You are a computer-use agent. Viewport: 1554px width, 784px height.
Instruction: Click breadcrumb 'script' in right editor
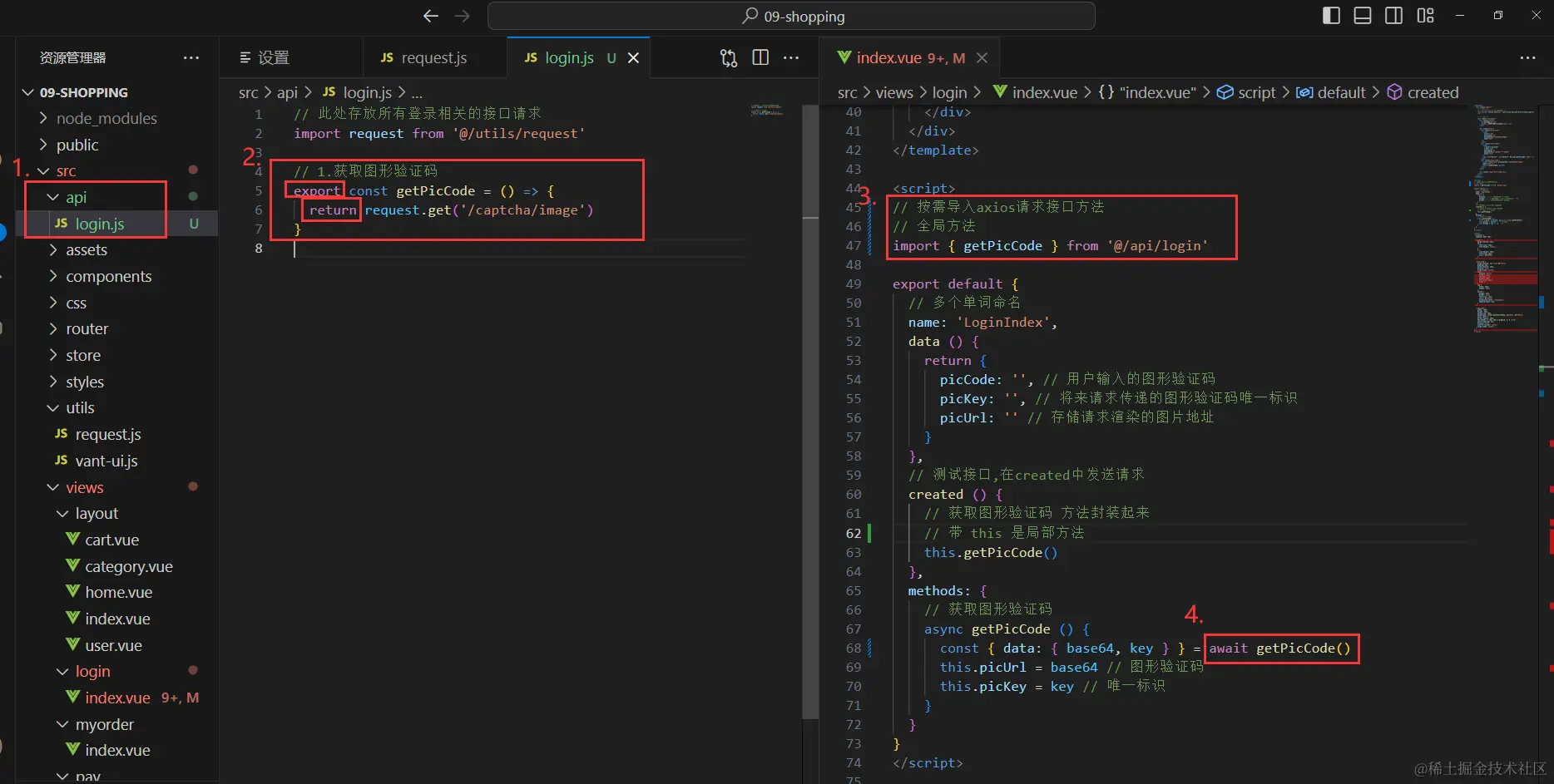tap(1256, 92)
